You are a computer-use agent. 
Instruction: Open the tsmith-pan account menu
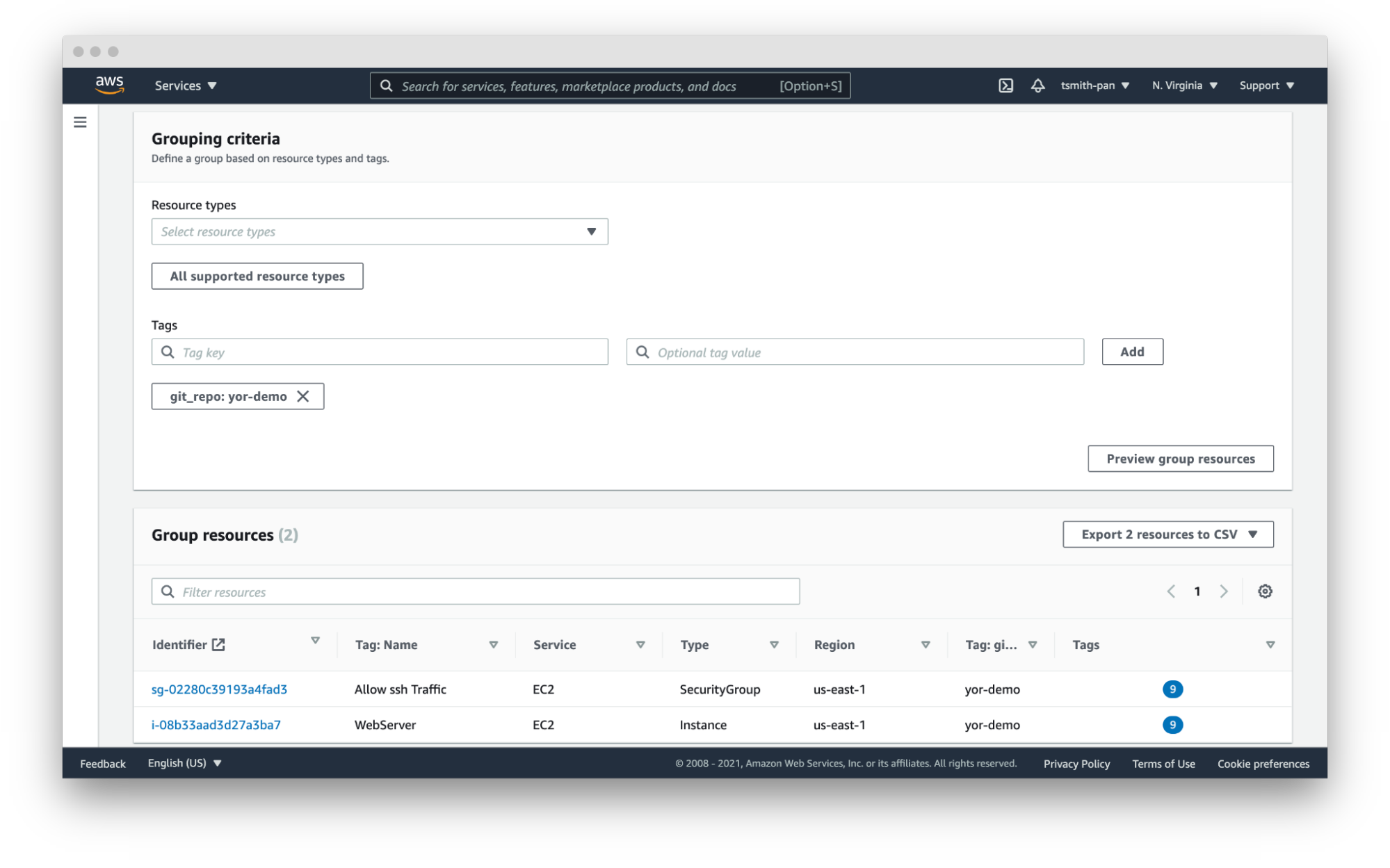1094,85
